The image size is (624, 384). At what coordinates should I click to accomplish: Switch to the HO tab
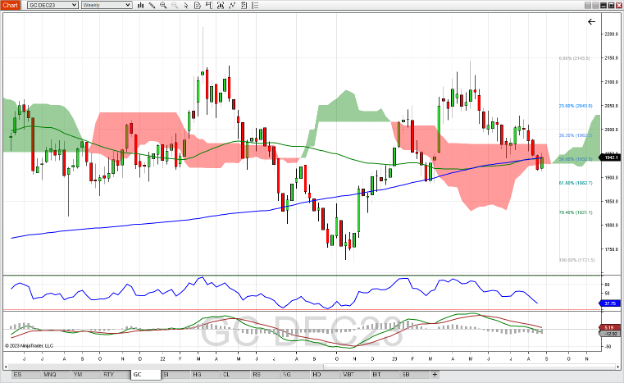point(325,374)
